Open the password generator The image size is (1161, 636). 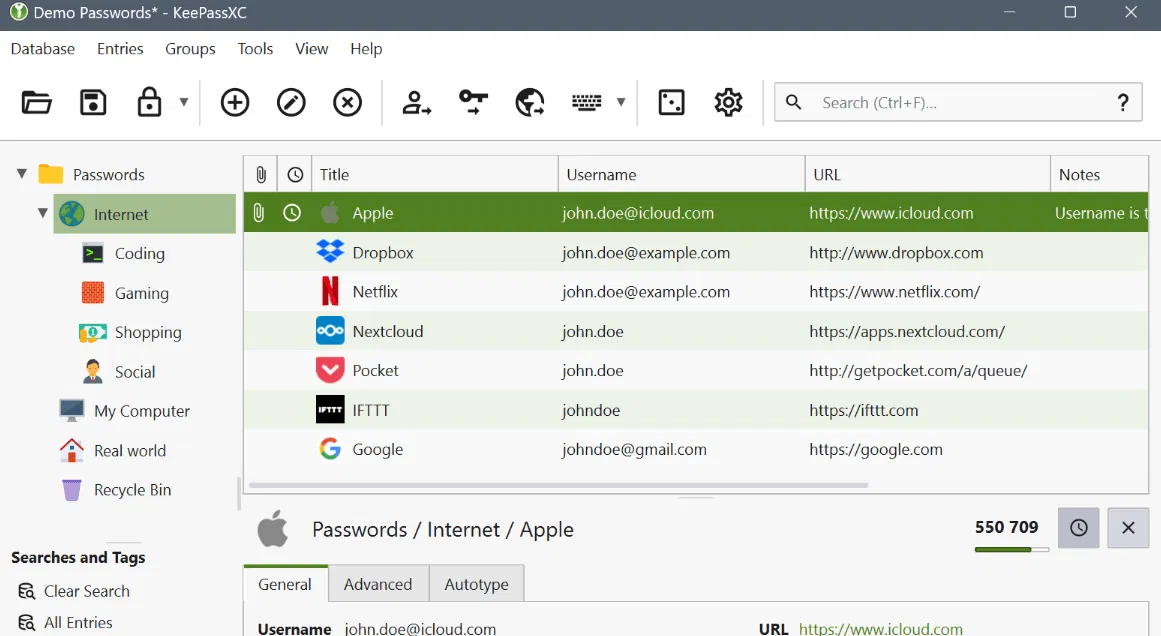point(671,102)
